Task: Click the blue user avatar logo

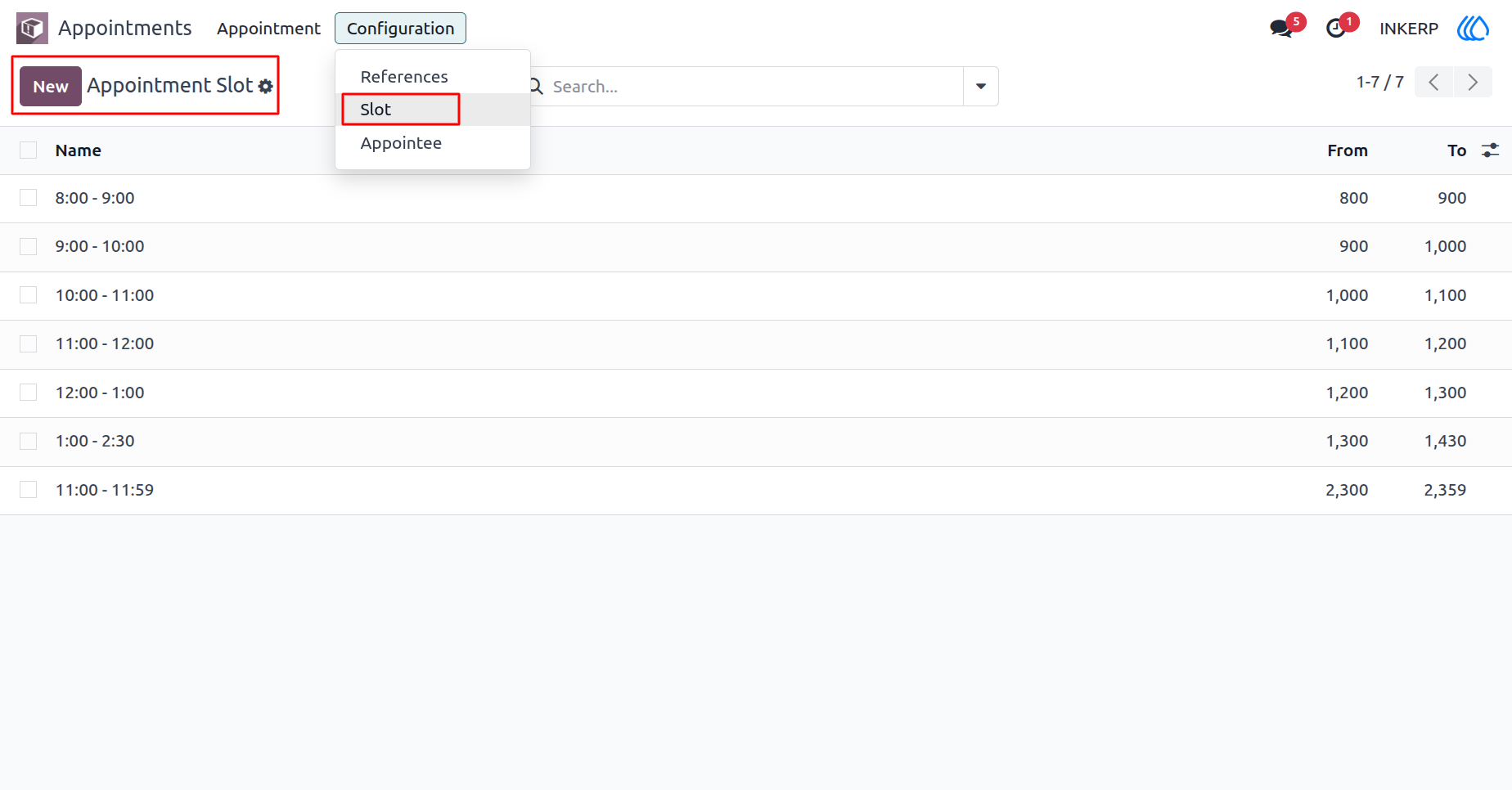Action: [x=1473, y=29]
